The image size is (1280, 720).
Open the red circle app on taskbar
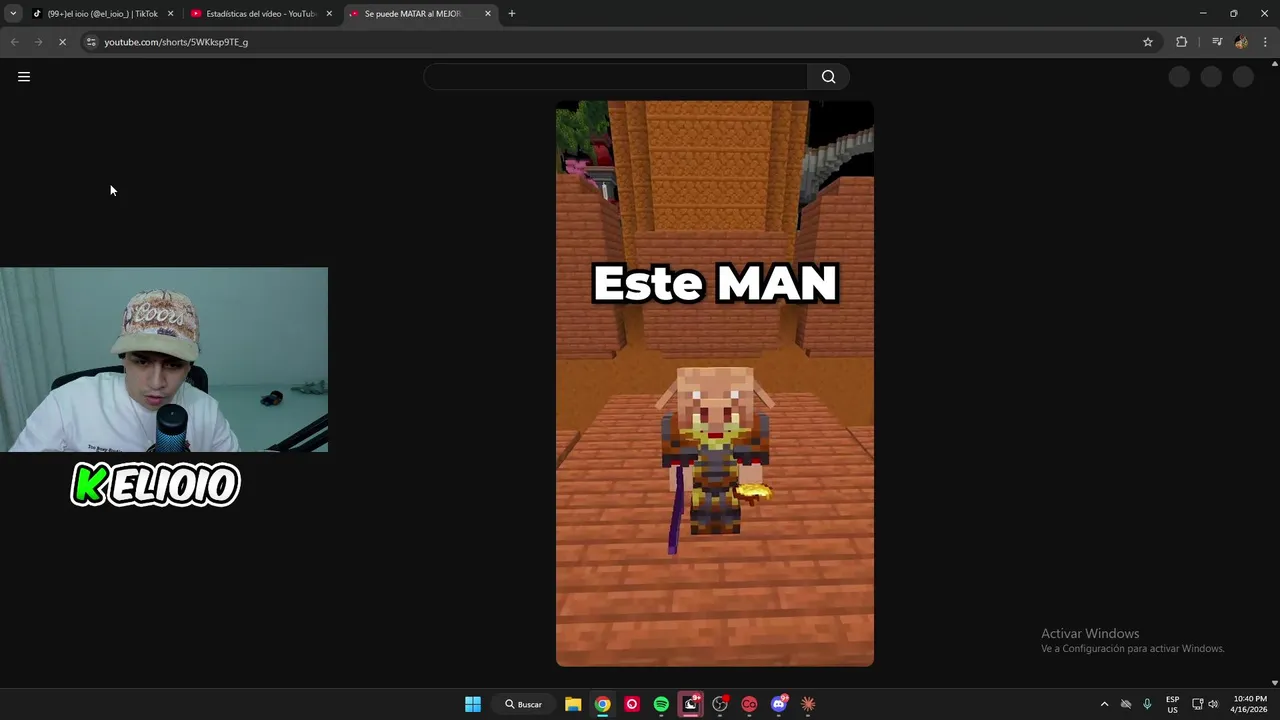tap(632, 704)
